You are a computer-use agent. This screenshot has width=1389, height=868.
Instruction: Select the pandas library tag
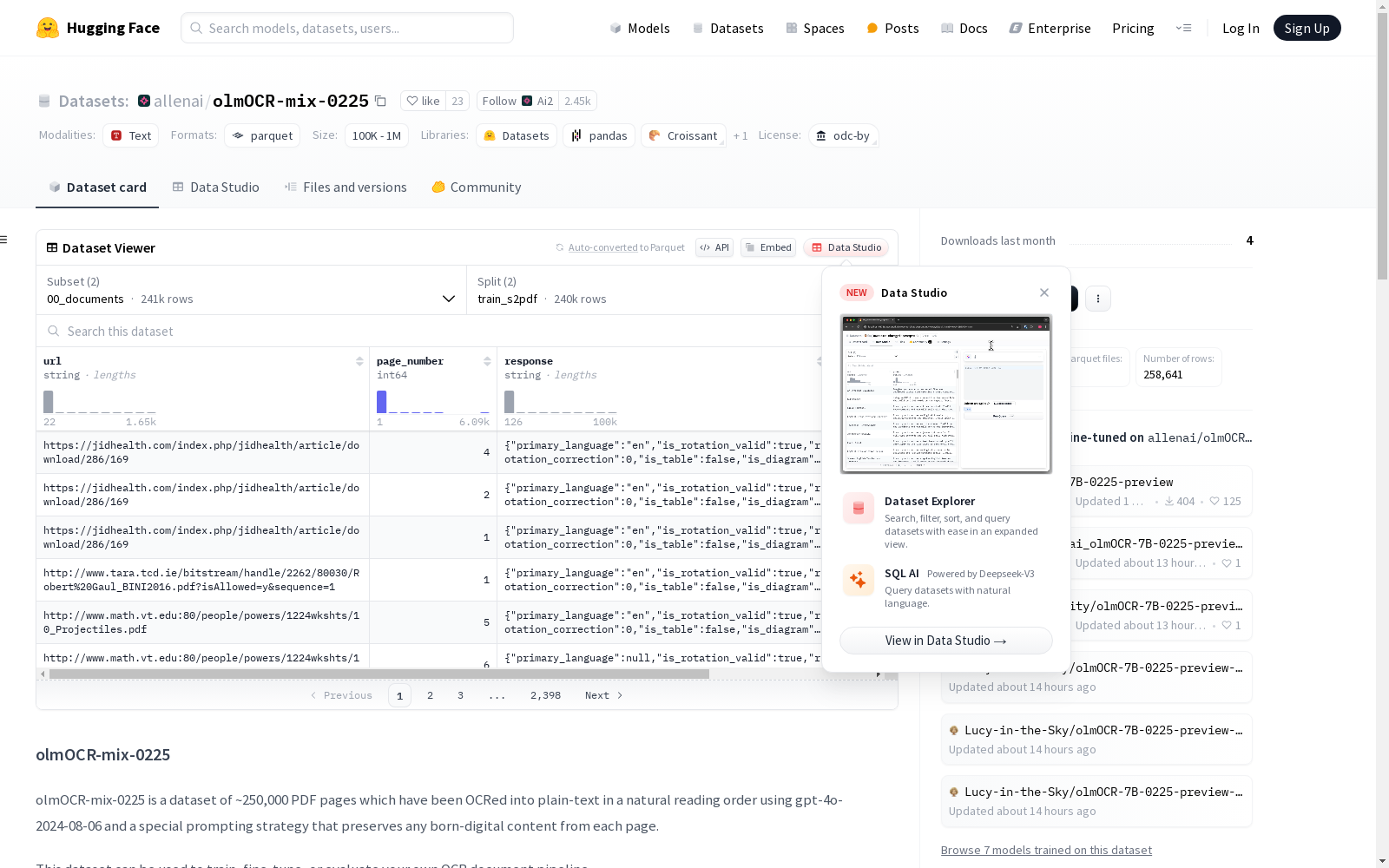pos(599,135)
